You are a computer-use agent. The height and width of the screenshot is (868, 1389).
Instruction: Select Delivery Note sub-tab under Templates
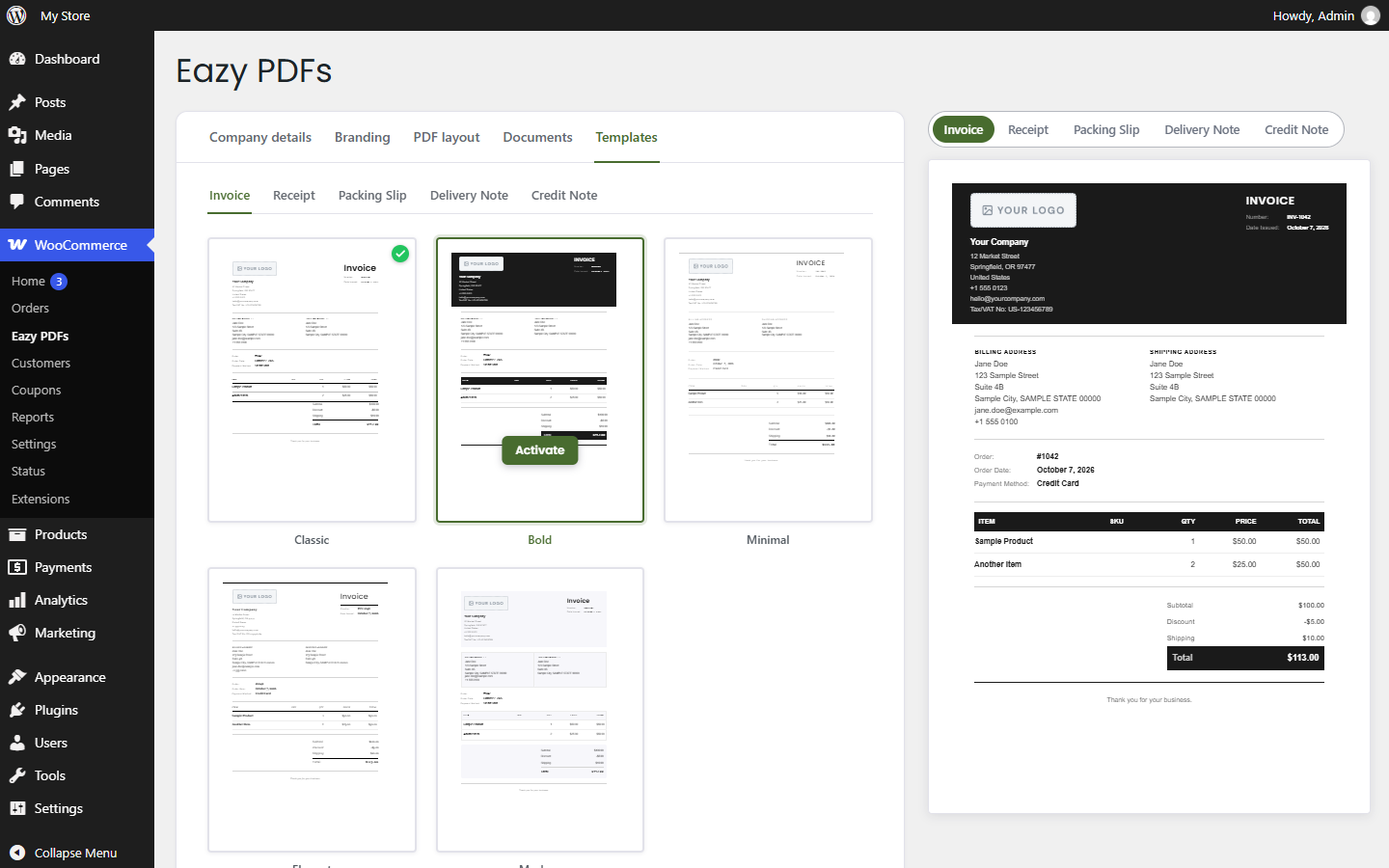(x=469, y=195)
